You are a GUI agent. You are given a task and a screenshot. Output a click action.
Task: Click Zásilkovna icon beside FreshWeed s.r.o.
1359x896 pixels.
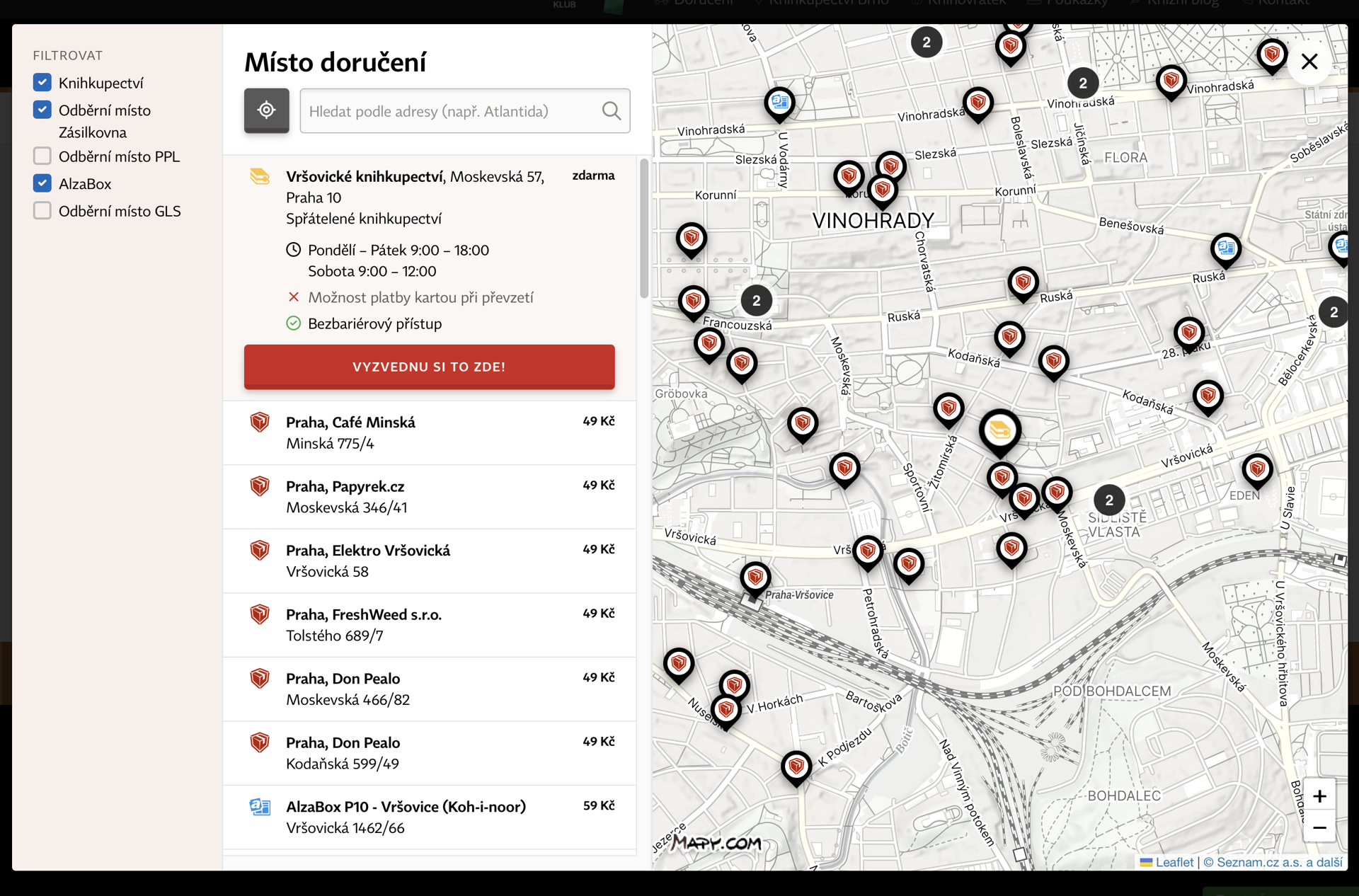260,614
